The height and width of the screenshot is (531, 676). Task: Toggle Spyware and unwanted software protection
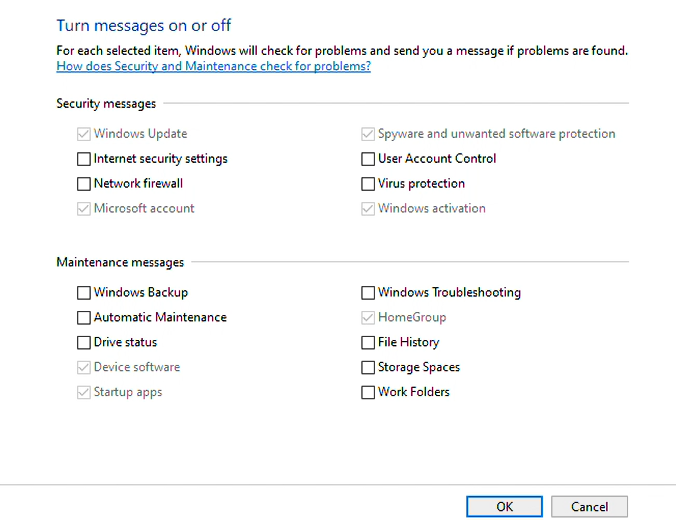368,134
